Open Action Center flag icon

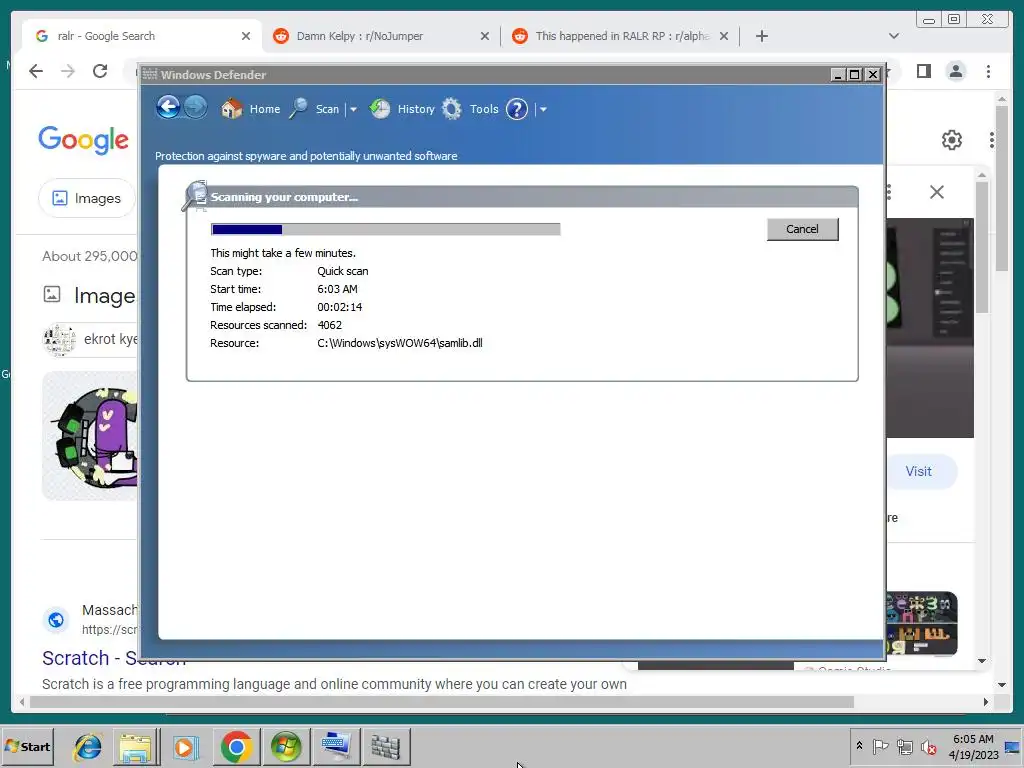[x=880, y=746]
